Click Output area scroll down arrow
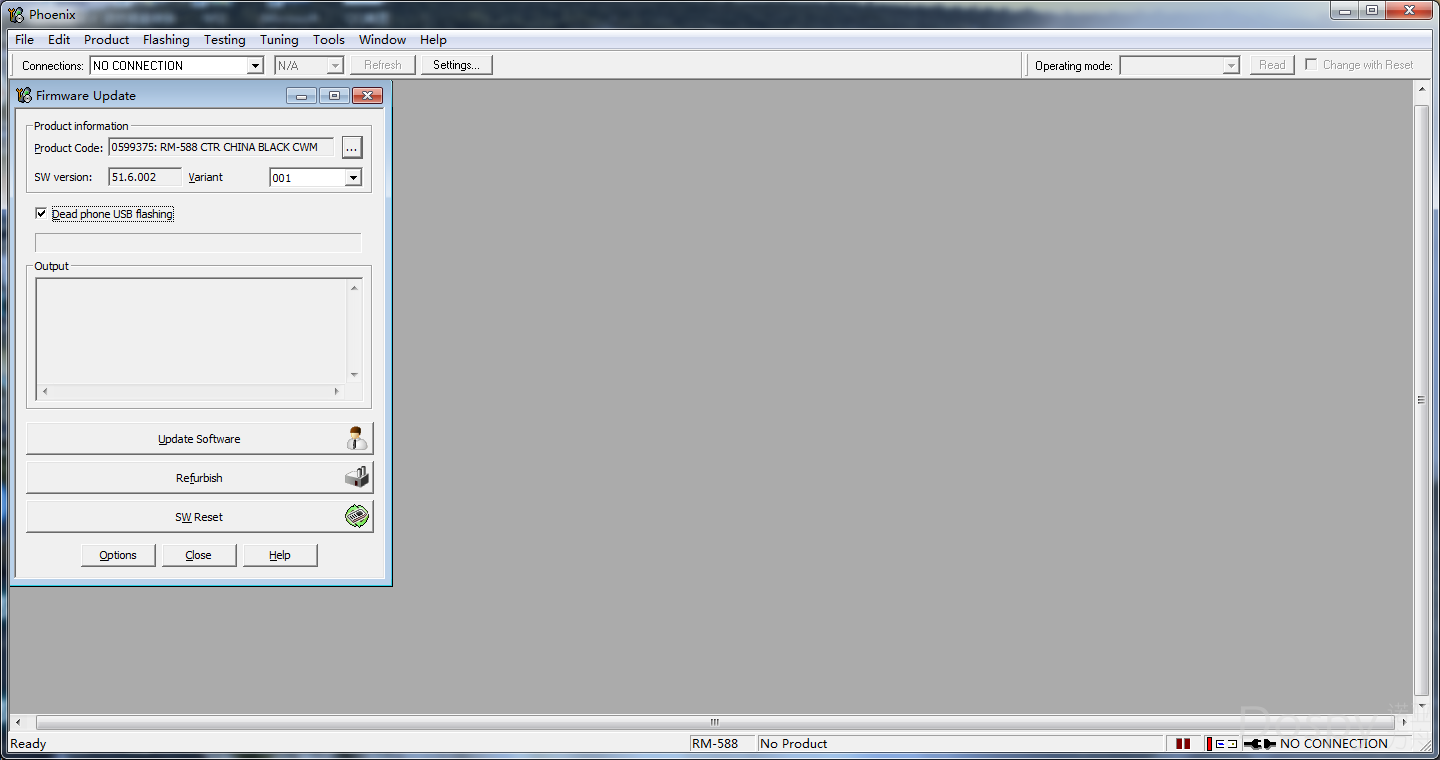Image resolution: width=1440 pixels, height=760 pixels. pos(354,375)
